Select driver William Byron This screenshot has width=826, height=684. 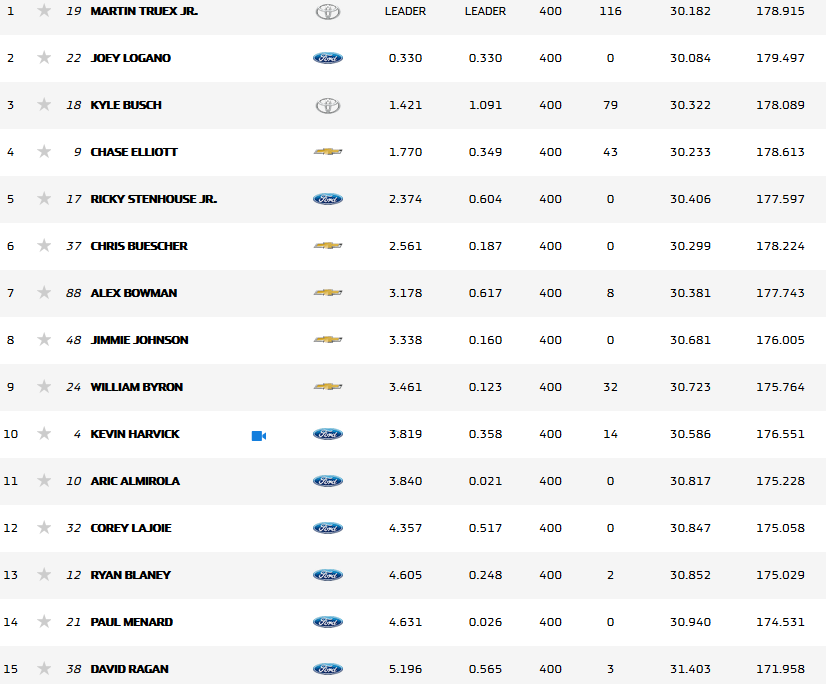coord(136,387)
